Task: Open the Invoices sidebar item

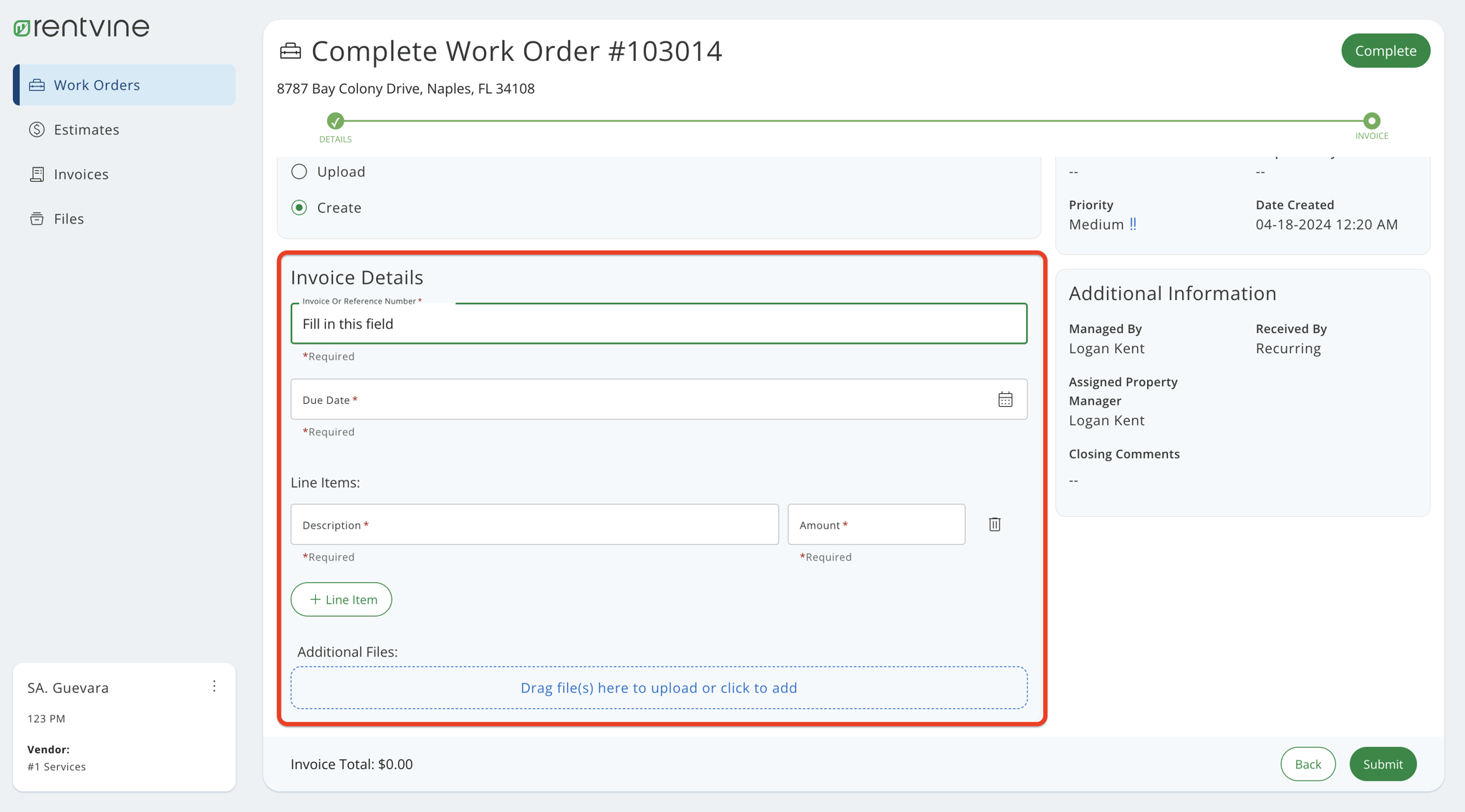Action: click(x=81, y=174)
